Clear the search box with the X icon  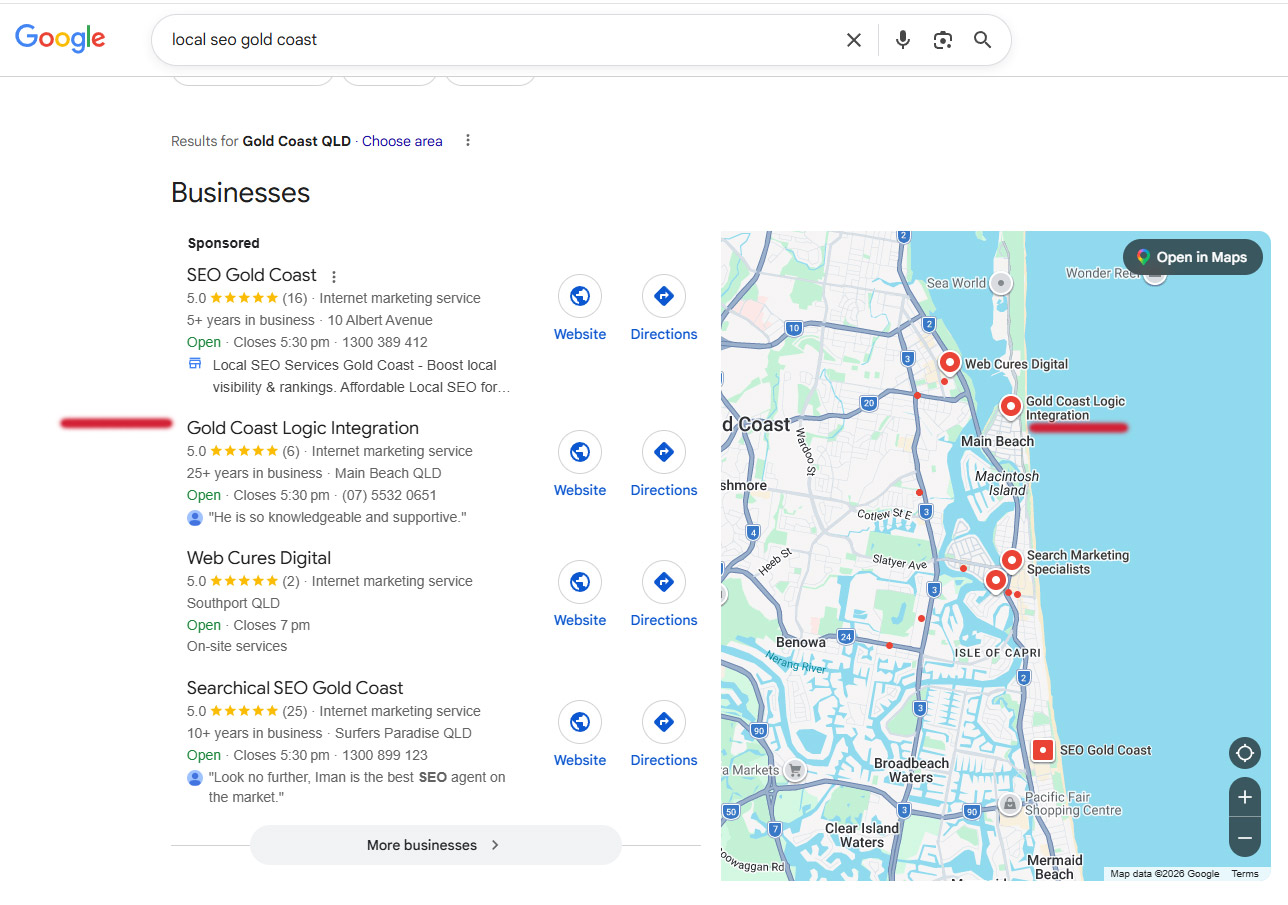pos(854,40)
